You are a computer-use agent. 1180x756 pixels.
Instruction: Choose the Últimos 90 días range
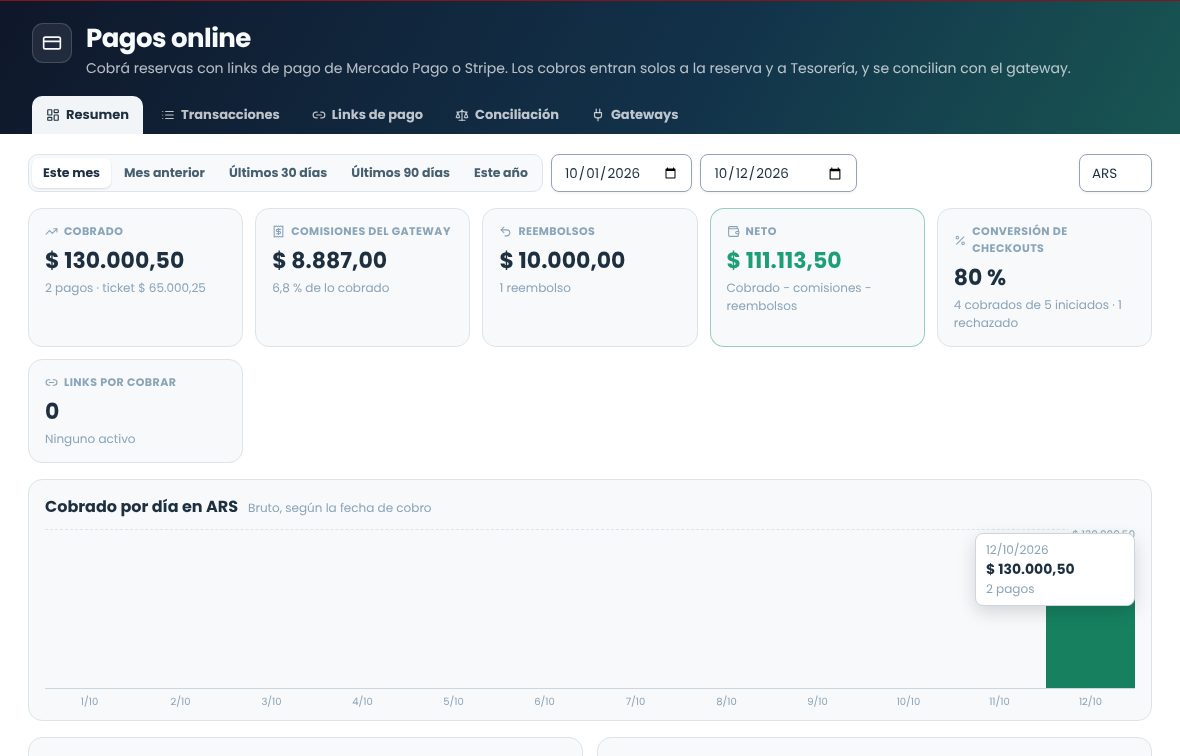pos(400,173)
